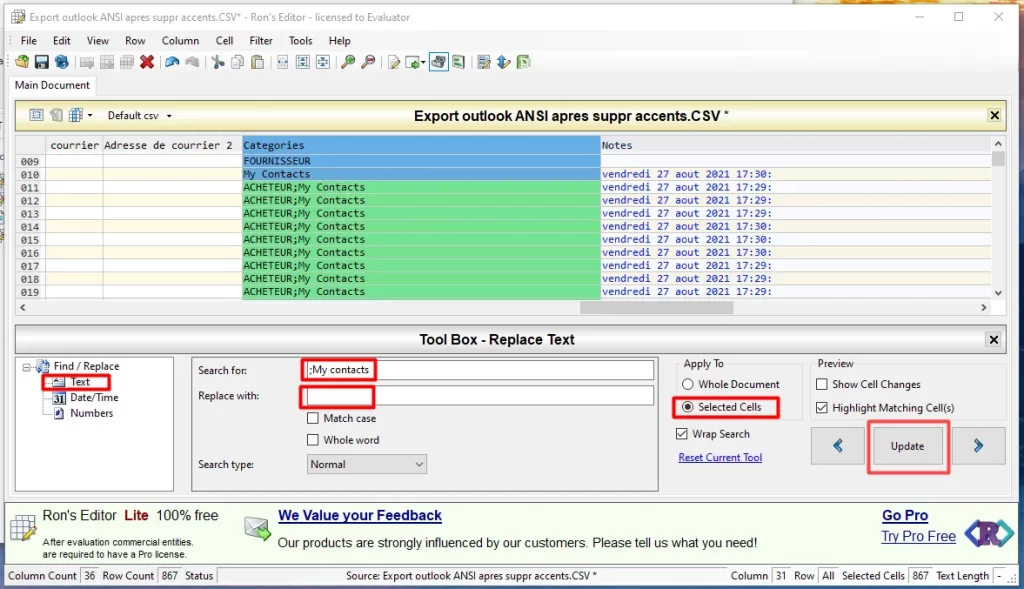Click the green panel icon beside Tool Box
This screenshot has width=1024, height=589.
[x=458, y=62]
